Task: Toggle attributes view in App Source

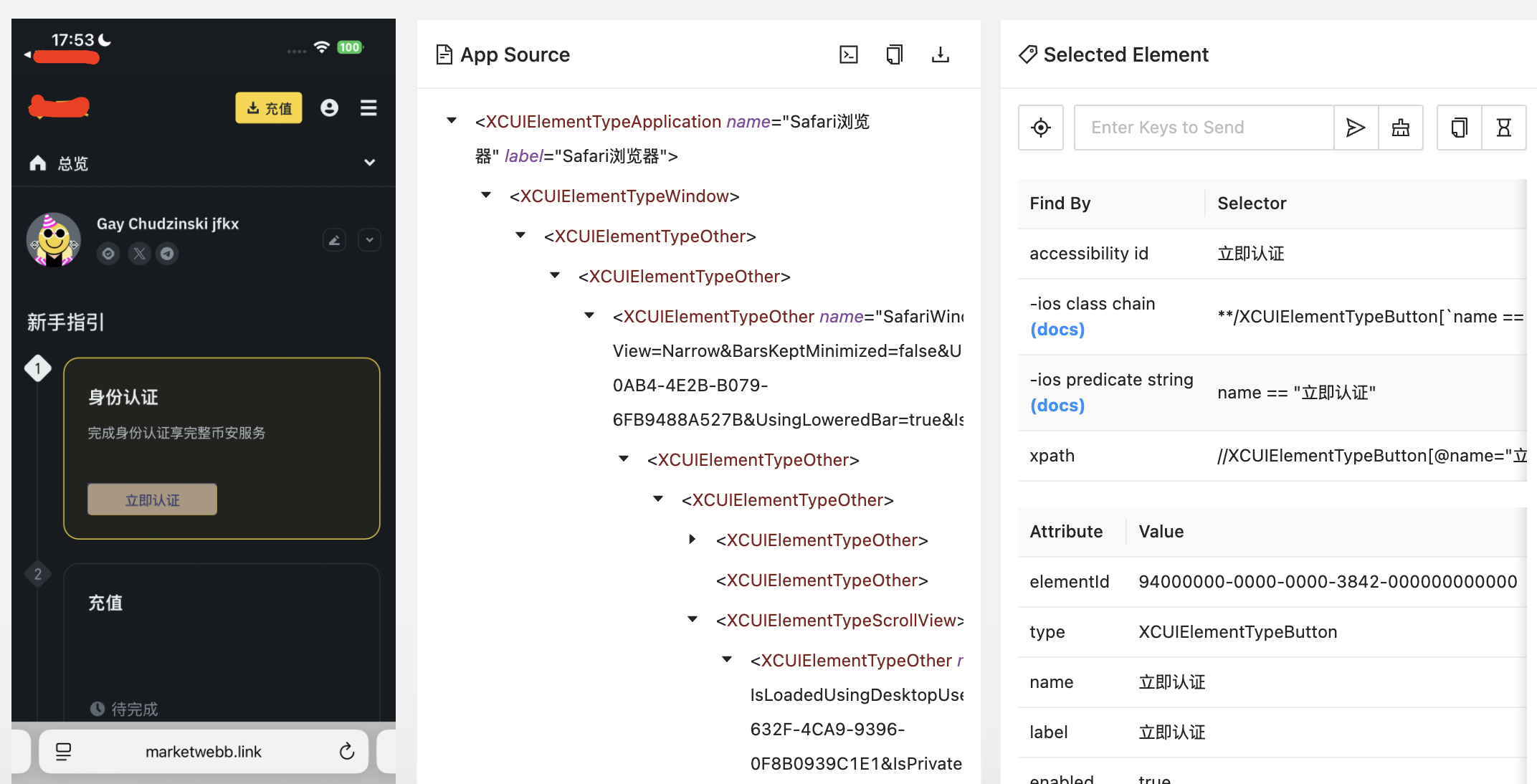Action: click(849, 54)
